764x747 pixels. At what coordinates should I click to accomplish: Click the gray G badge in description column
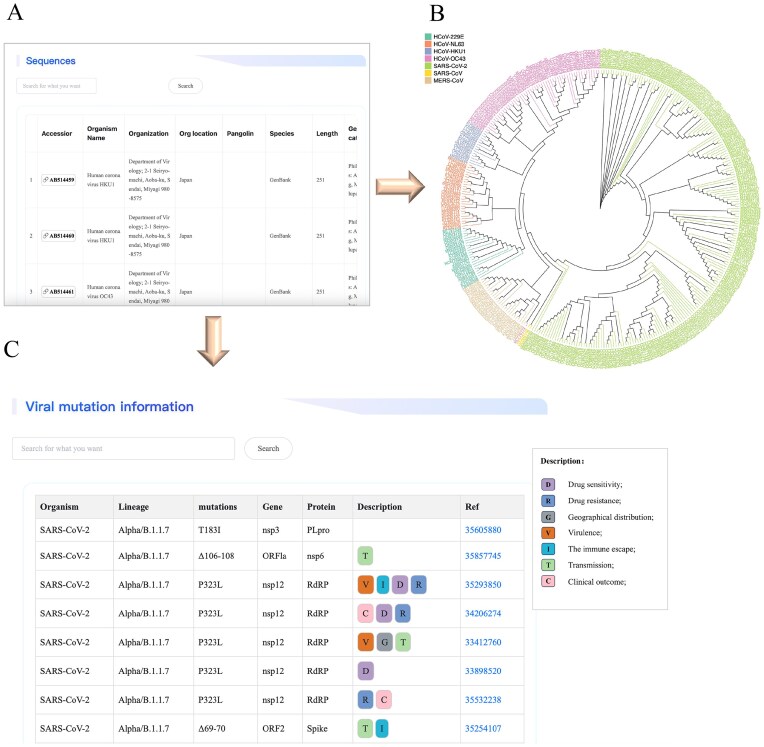click(x=384, y=642)
